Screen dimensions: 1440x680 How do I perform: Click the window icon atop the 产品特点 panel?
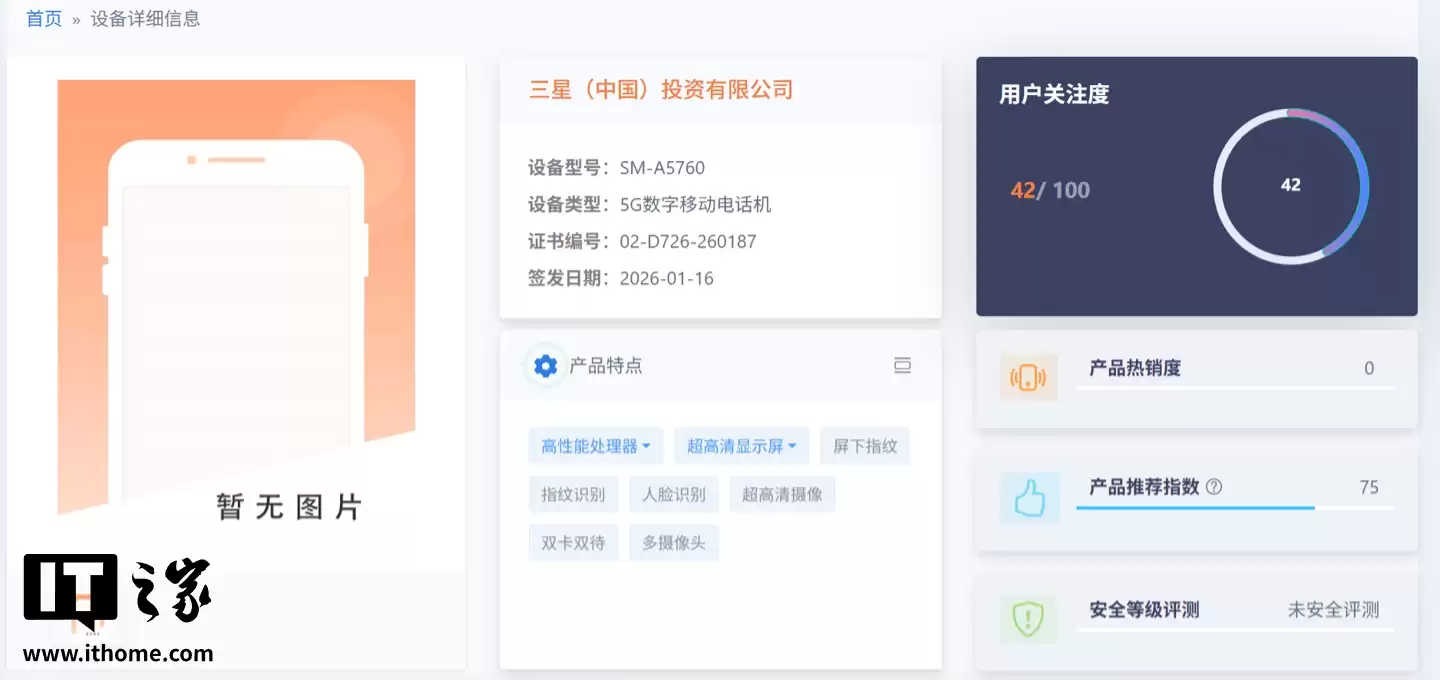[x=902, y=365]
